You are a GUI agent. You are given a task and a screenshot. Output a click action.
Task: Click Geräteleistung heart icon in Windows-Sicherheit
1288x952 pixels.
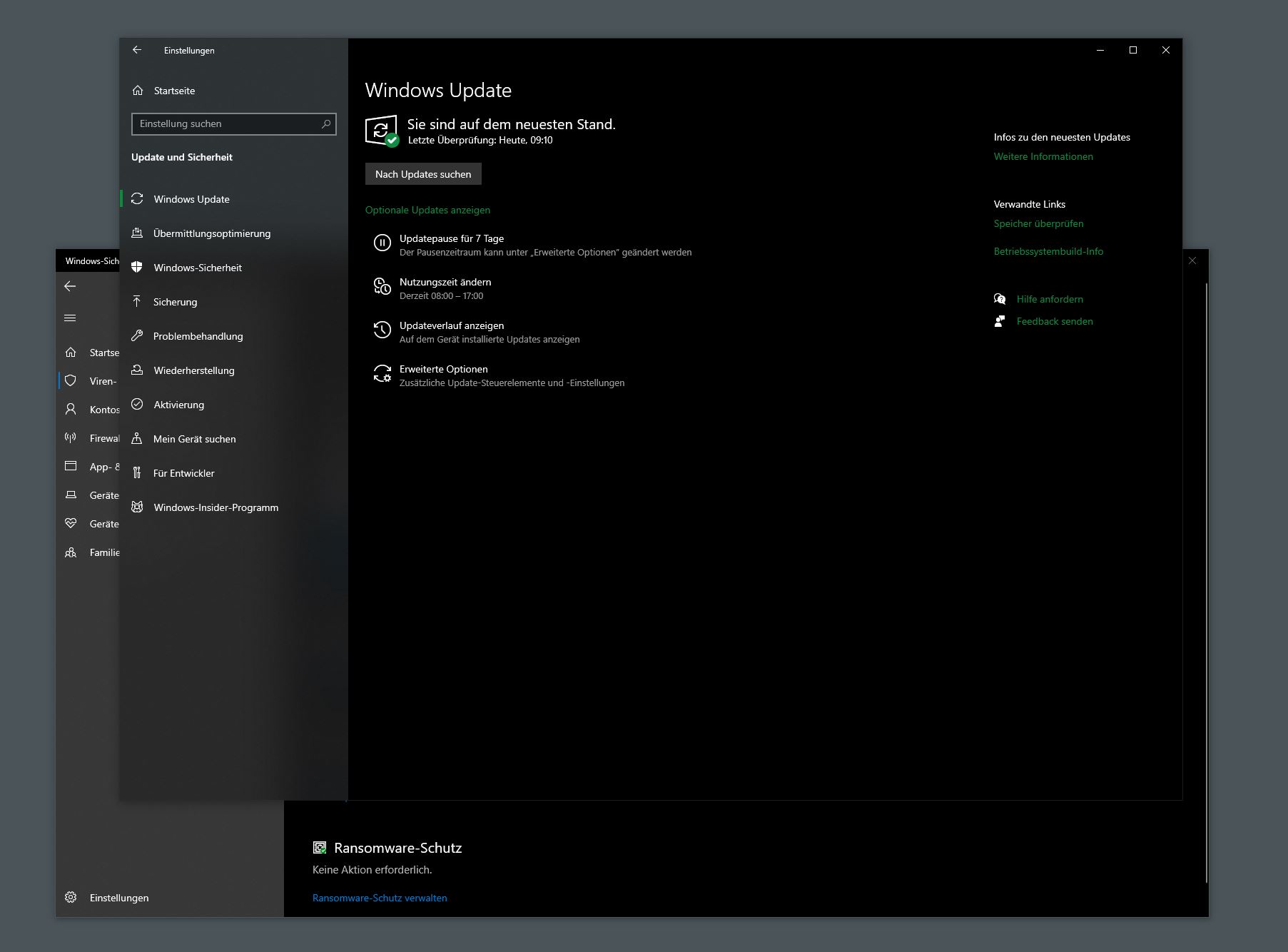click(x=71, y=524)
